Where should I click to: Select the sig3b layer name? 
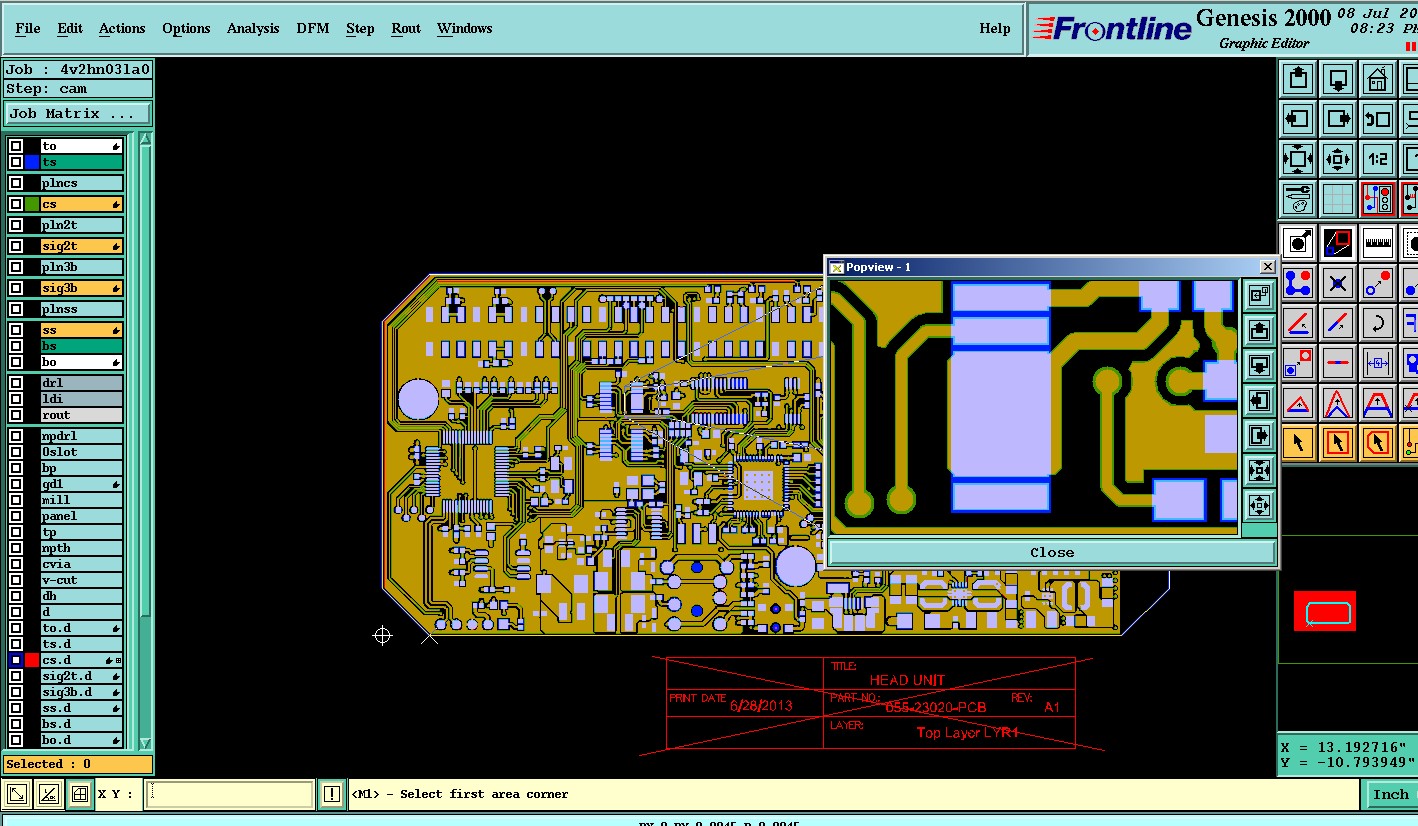pyautogui.click(x=81, y=288)
